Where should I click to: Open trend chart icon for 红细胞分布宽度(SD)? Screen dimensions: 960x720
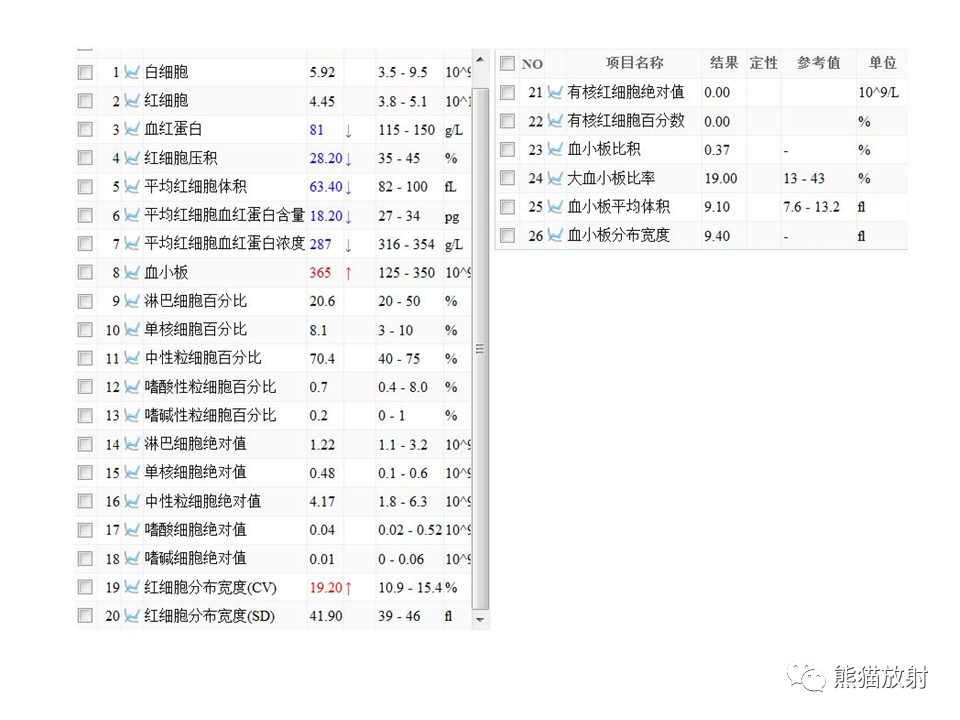(132, 616)
